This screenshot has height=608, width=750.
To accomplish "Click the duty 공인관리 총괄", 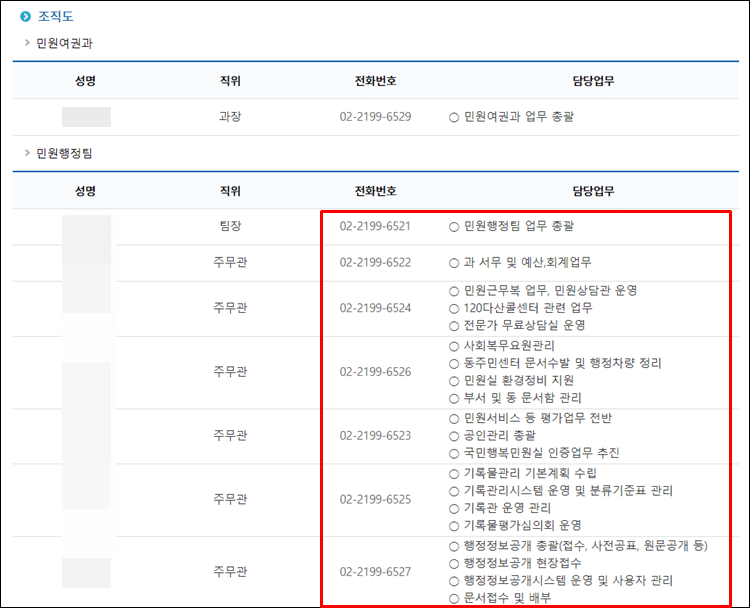I will tap(500, 436).
